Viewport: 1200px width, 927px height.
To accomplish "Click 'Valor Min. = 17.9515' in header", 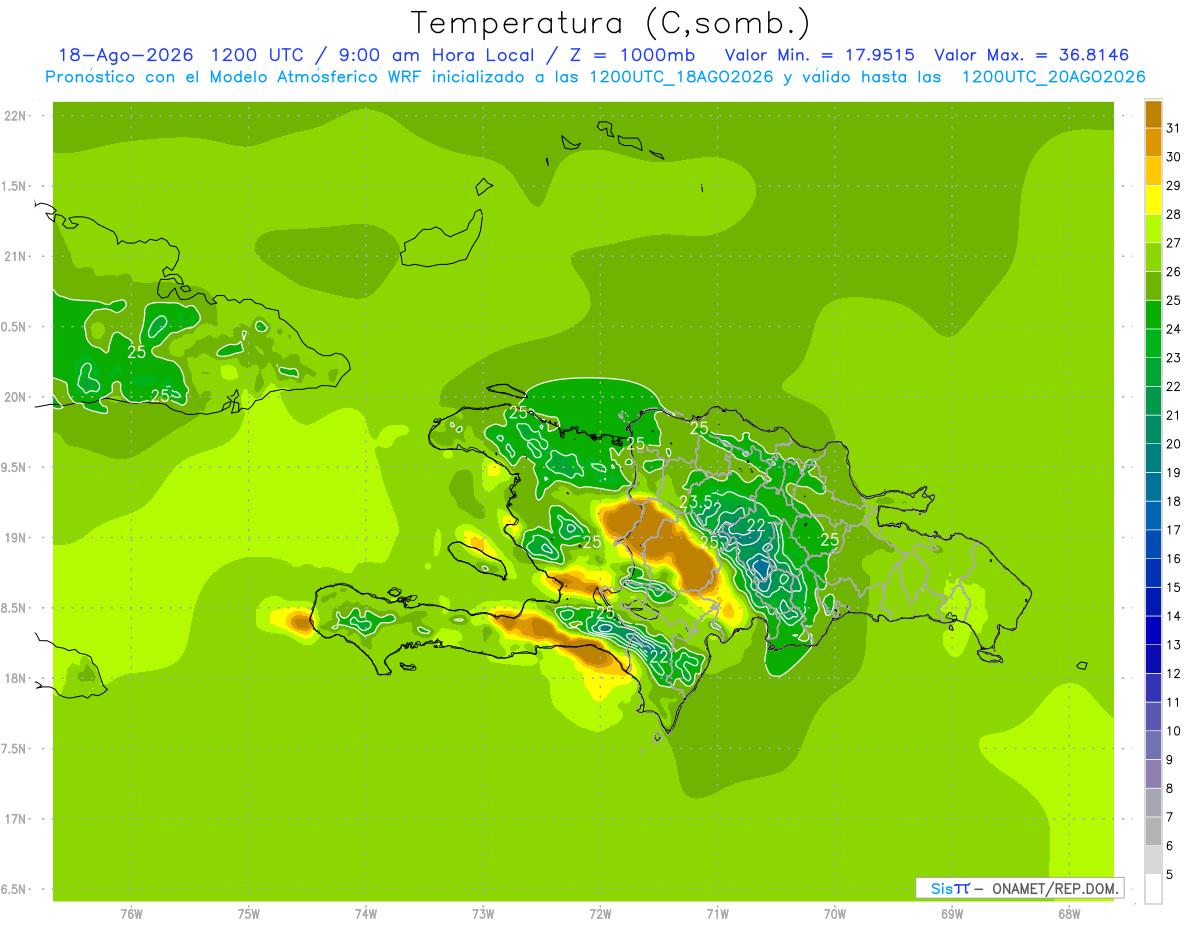I will (819, 55).
